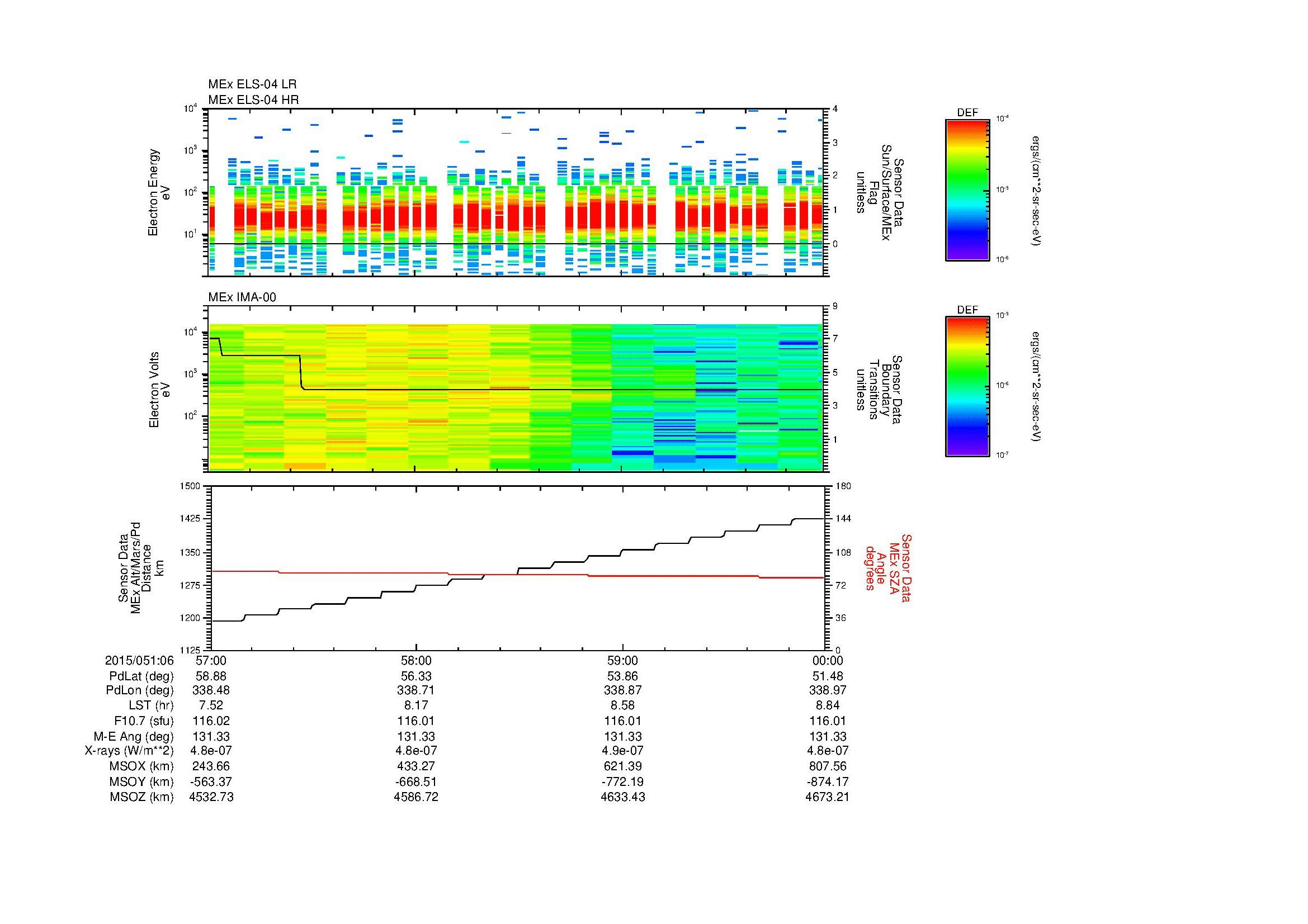Click MSOX value "243.66"
This screenshot has width=1308, height=924.
pyautogui.click(x=211, y=766)
